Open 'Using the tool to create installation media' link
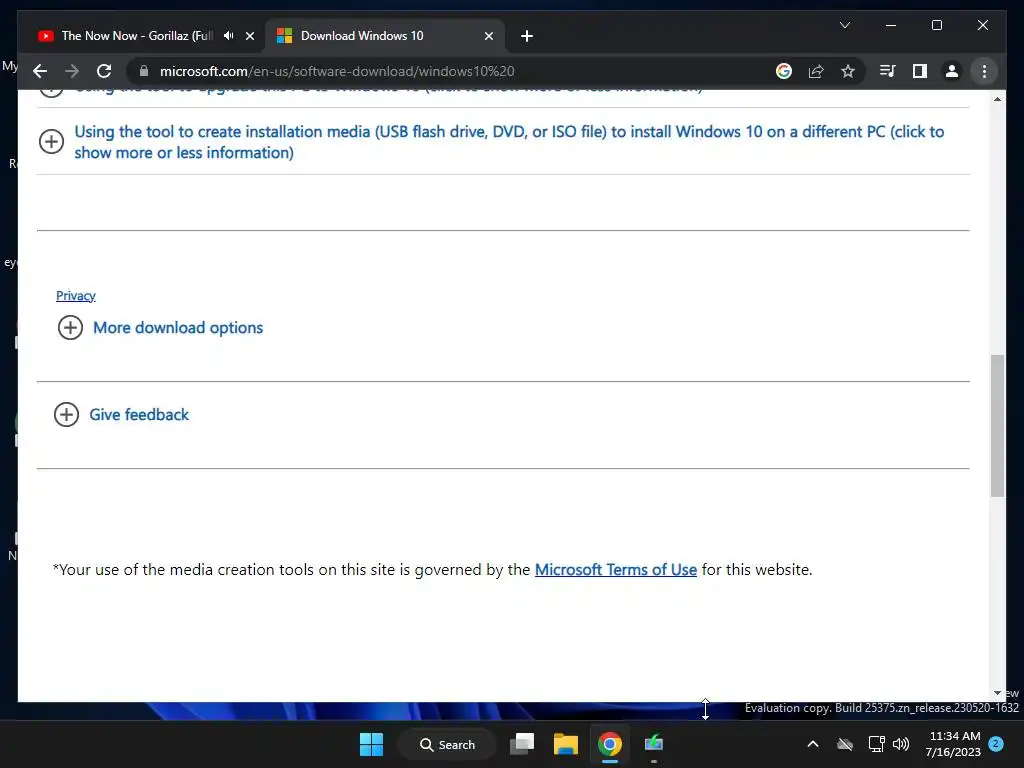The image size is (1024, 768). 509,142
